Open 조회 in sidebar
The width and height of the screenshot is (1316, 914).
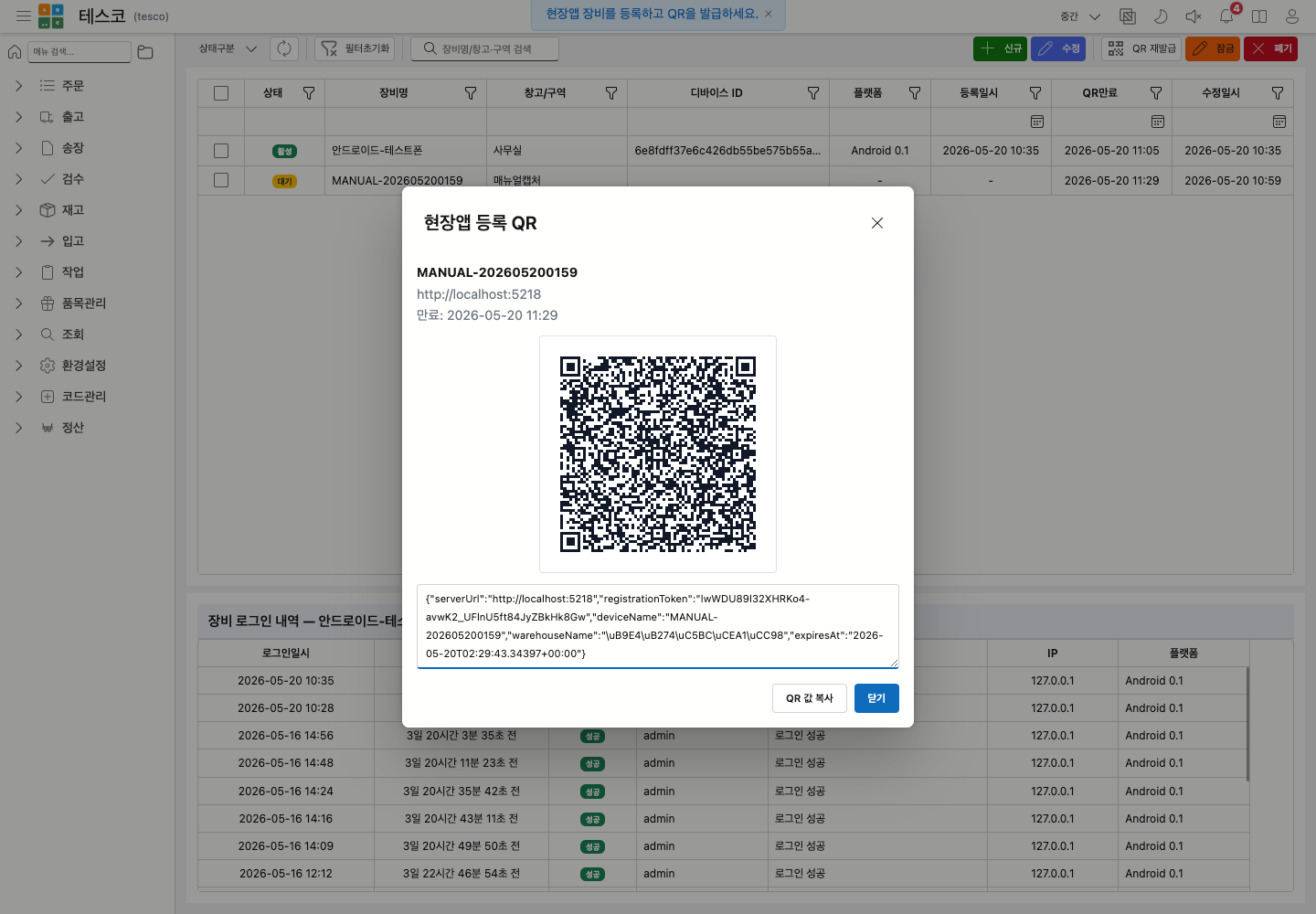tap(73, 335)
